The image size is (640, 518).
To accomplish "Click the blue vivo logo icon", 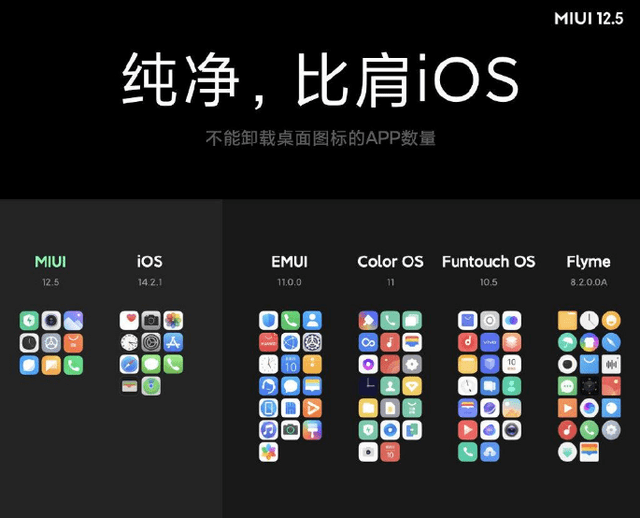I will pos(489,342).
